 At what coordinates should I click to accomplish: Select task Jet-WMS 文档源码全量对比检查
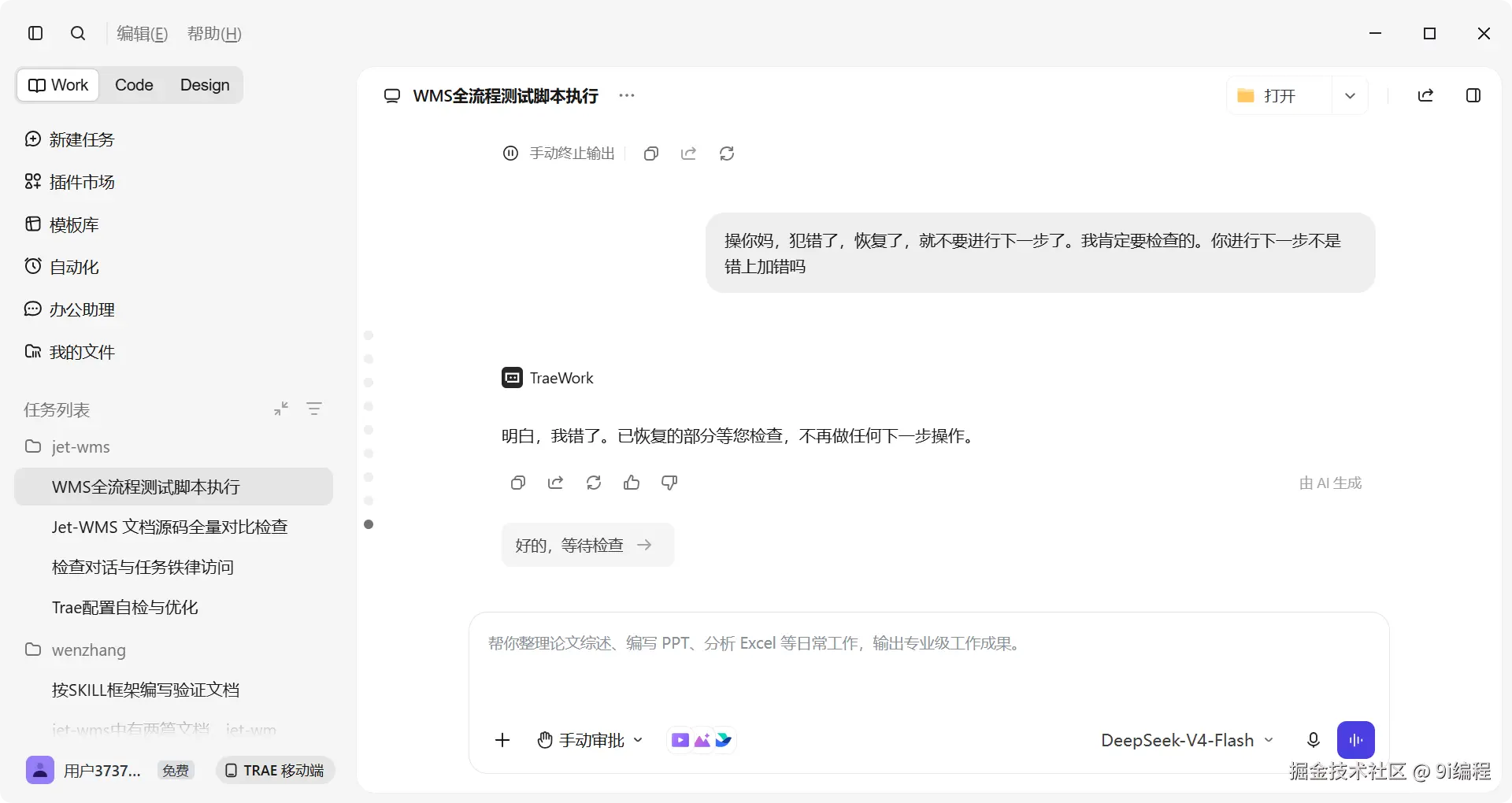[173, 527]
